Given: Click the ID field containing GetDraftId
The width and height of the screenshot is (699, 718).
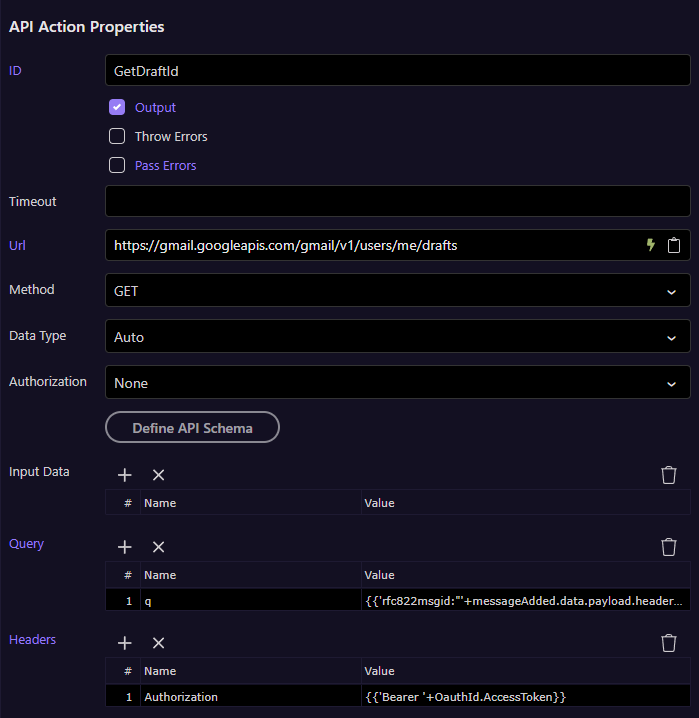Looking at the screenshot, I should [397, 71].
